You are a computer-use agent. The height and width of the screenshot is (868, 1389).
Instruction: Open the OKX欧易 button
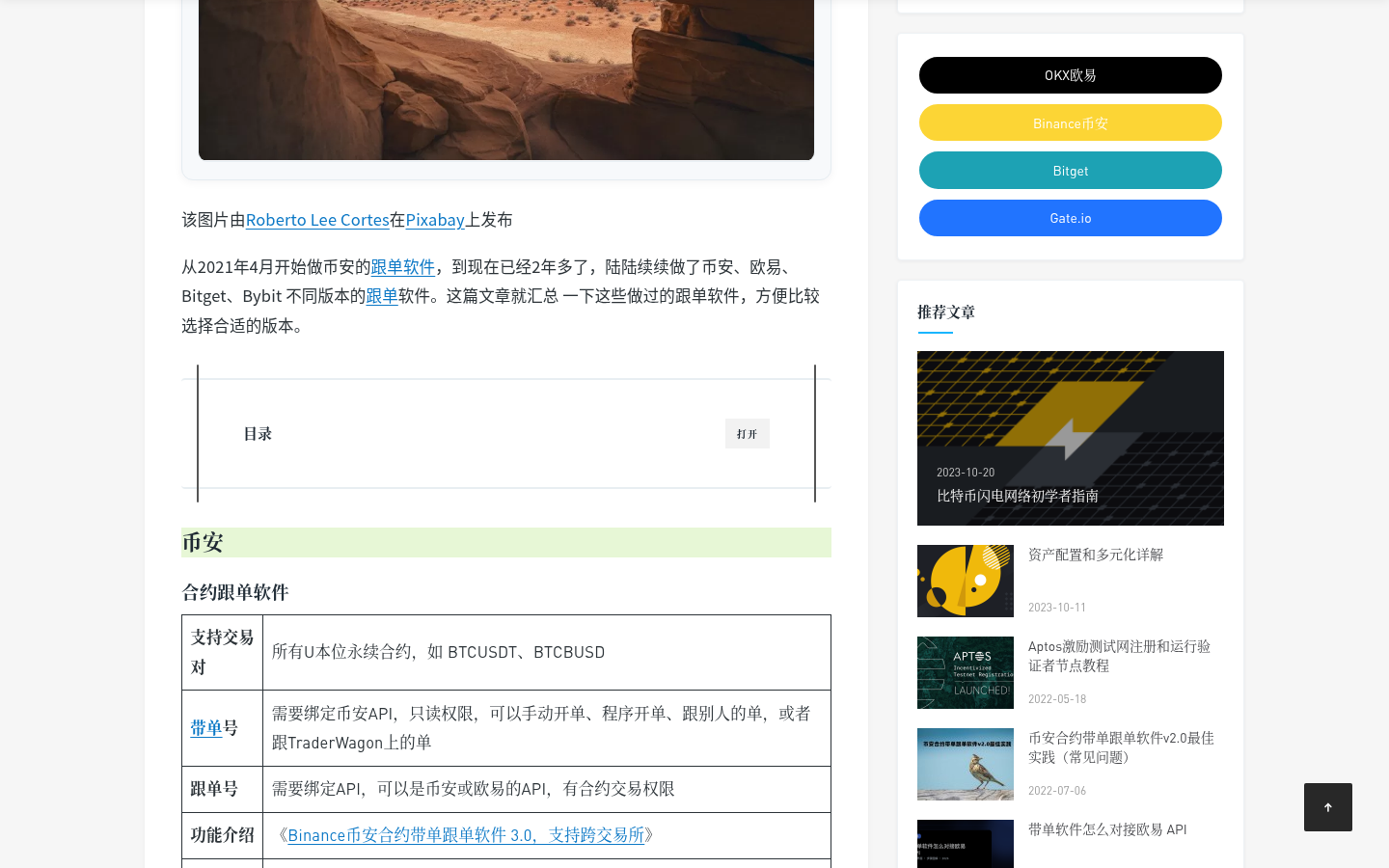click(1070, 75)
